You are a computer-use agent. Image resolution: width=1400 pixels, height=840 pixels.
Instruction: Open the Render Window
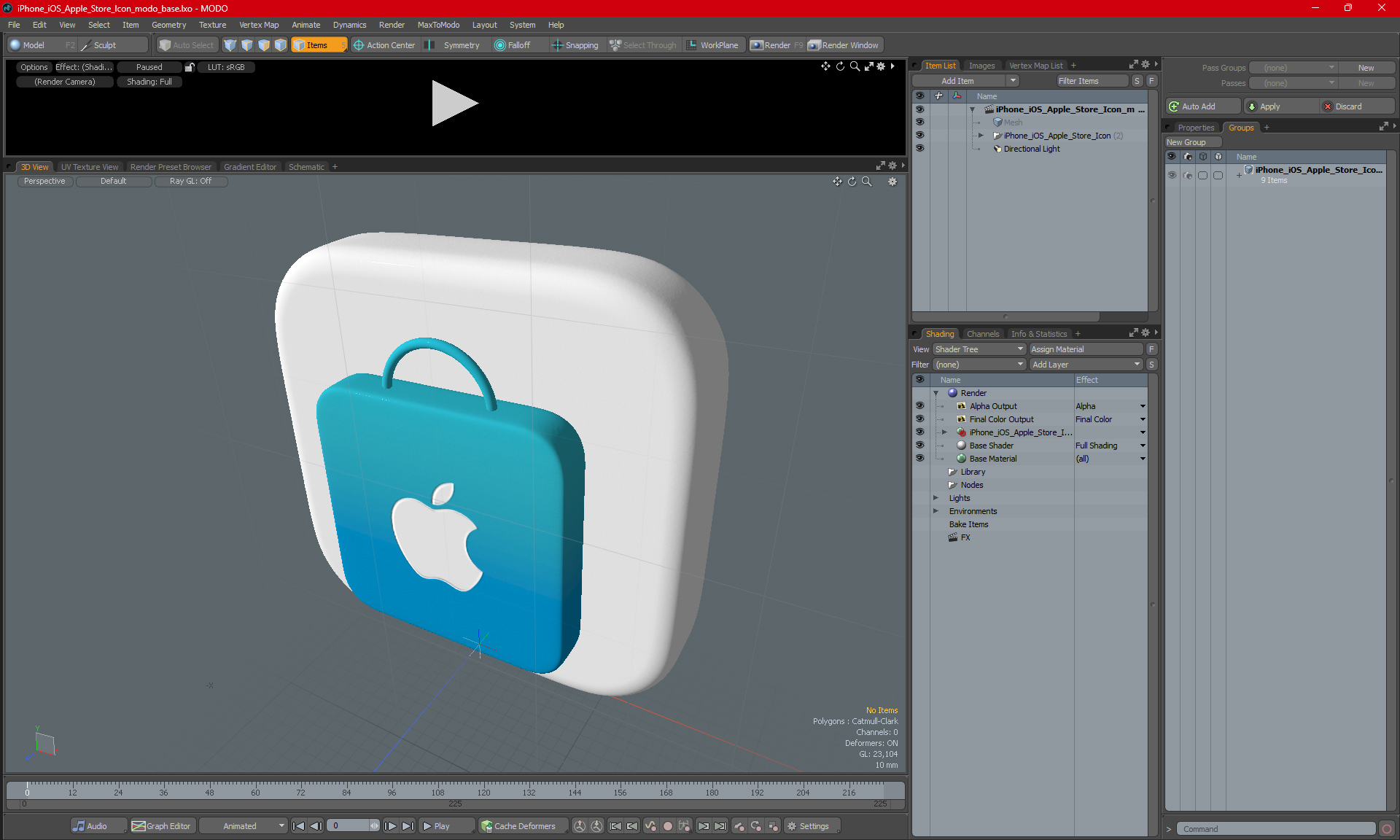[x=844, y=45]
